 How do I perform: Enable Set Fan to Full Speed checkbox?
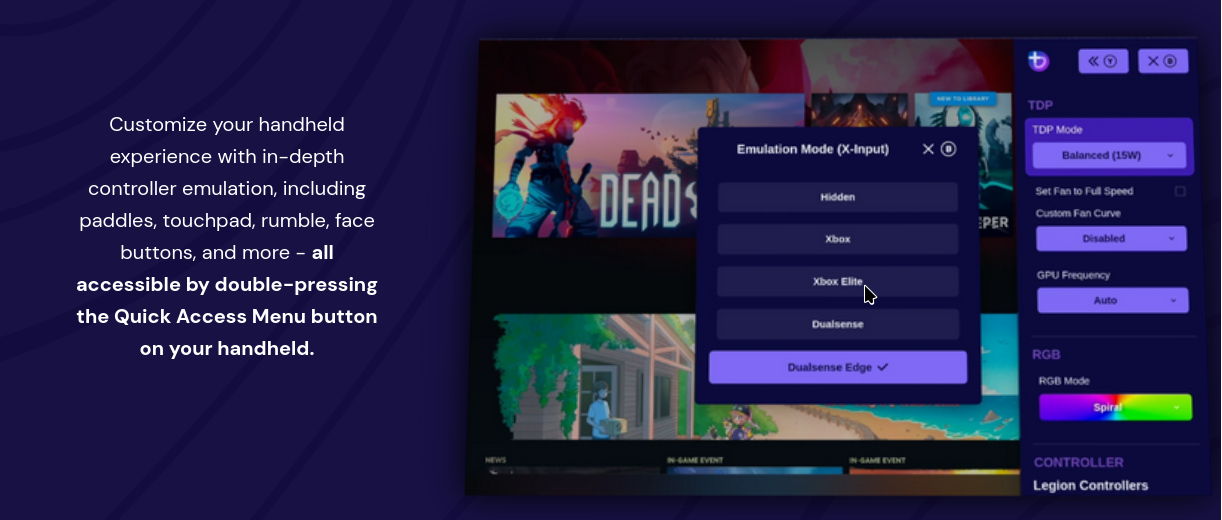[1180, 191]
